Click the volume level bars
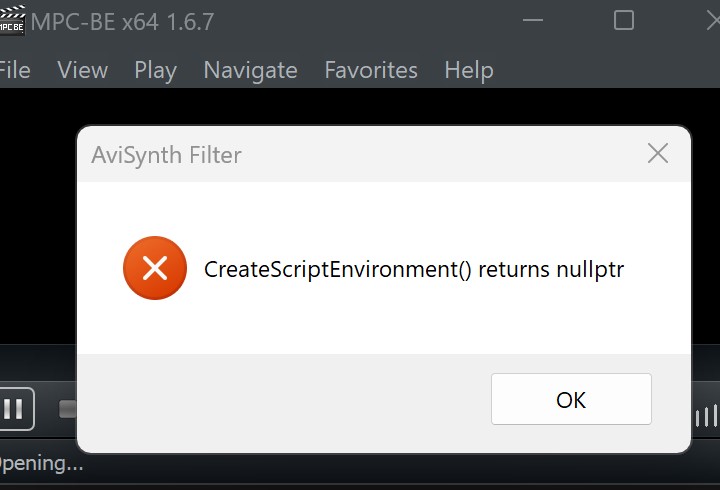Screen dimensions: 720x490 coord(706,416)
